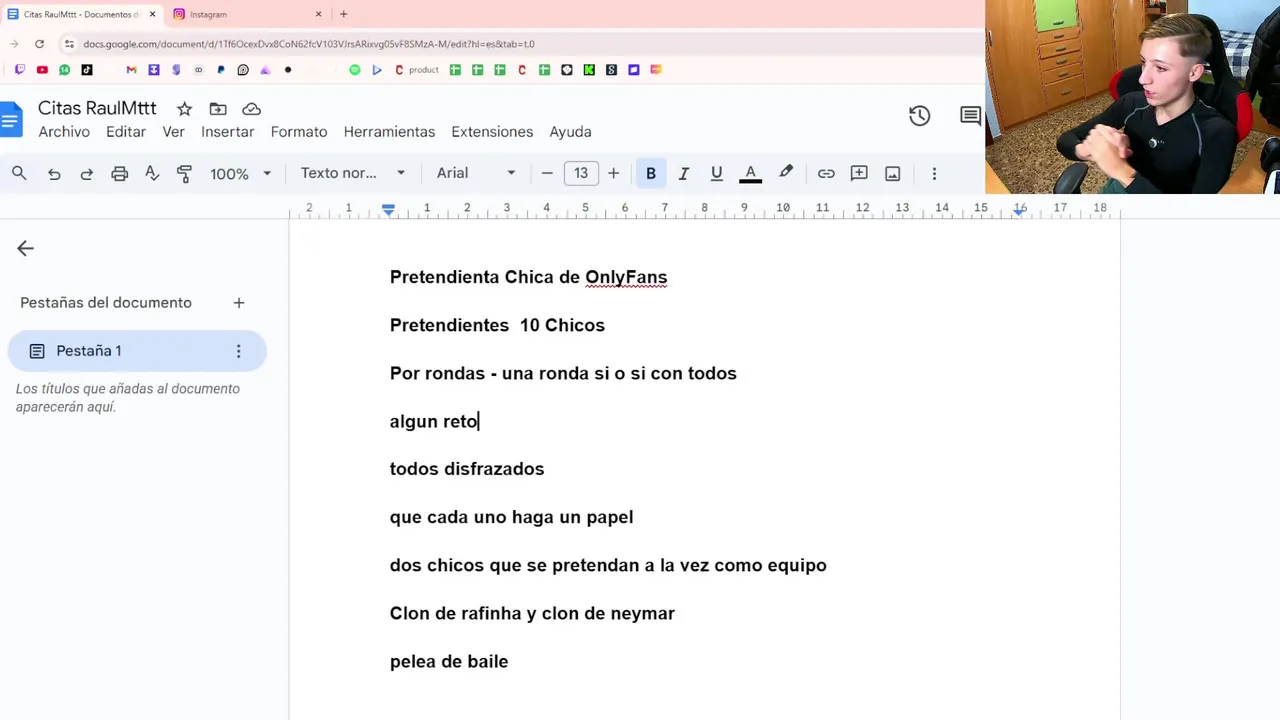Go forward in browser history
Screen dimensions: 1280x720
pyautogui.click(x=14, y=44)
